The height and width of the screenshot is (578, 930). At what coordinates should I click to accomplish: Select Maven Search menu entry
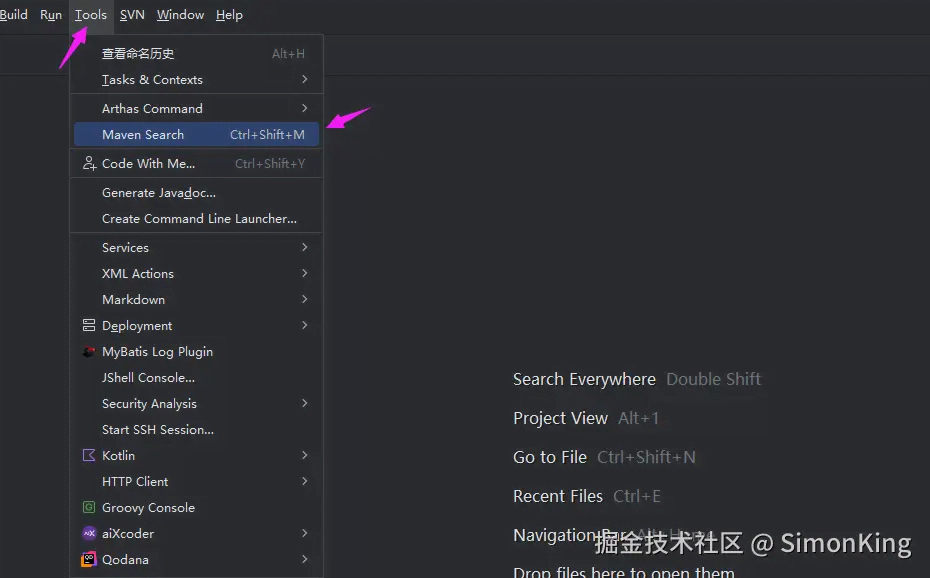(143, 134)
